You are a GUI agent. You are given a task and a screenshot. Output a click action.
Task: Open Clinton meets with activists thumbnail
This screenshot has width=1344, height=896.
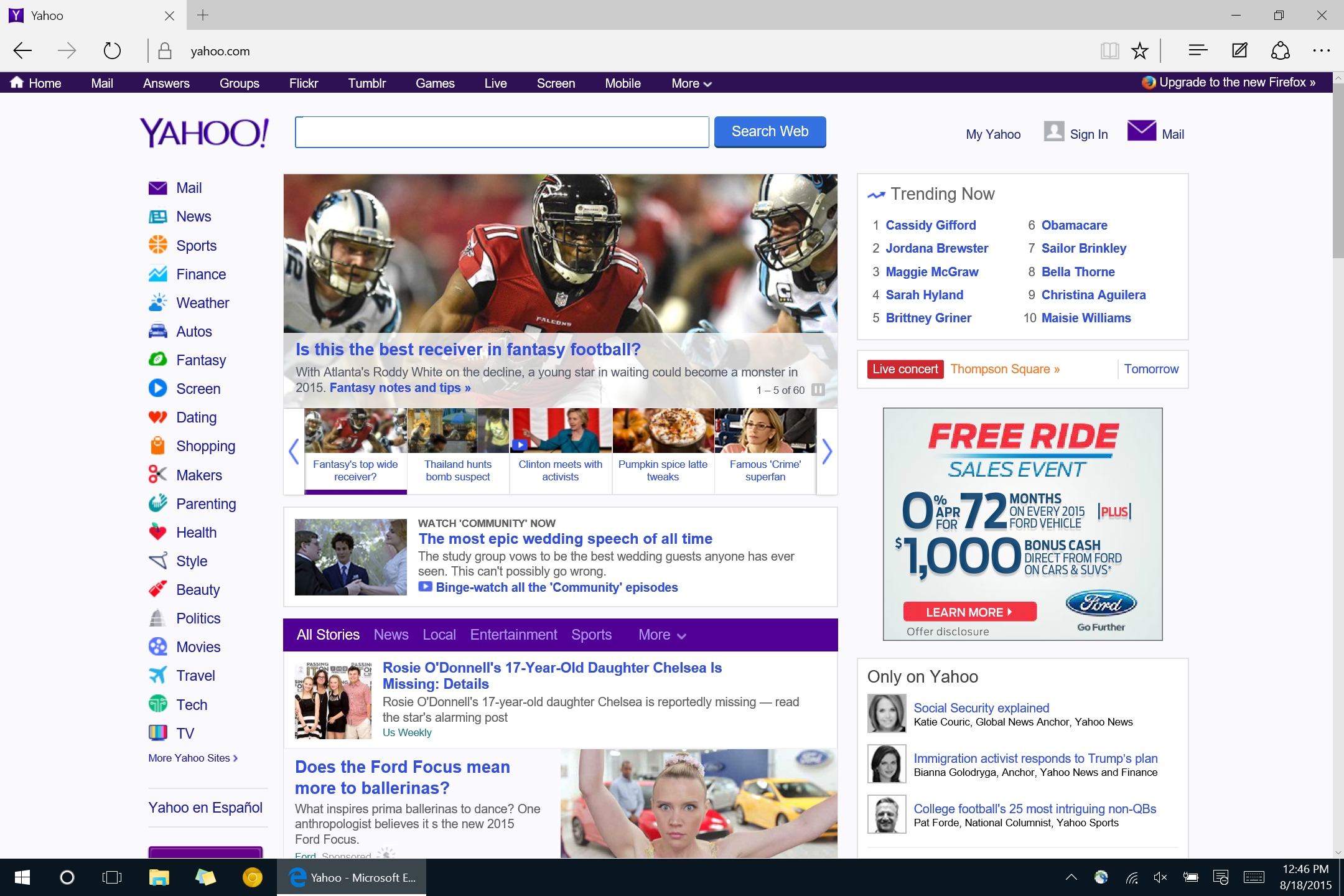pos(560,450)
